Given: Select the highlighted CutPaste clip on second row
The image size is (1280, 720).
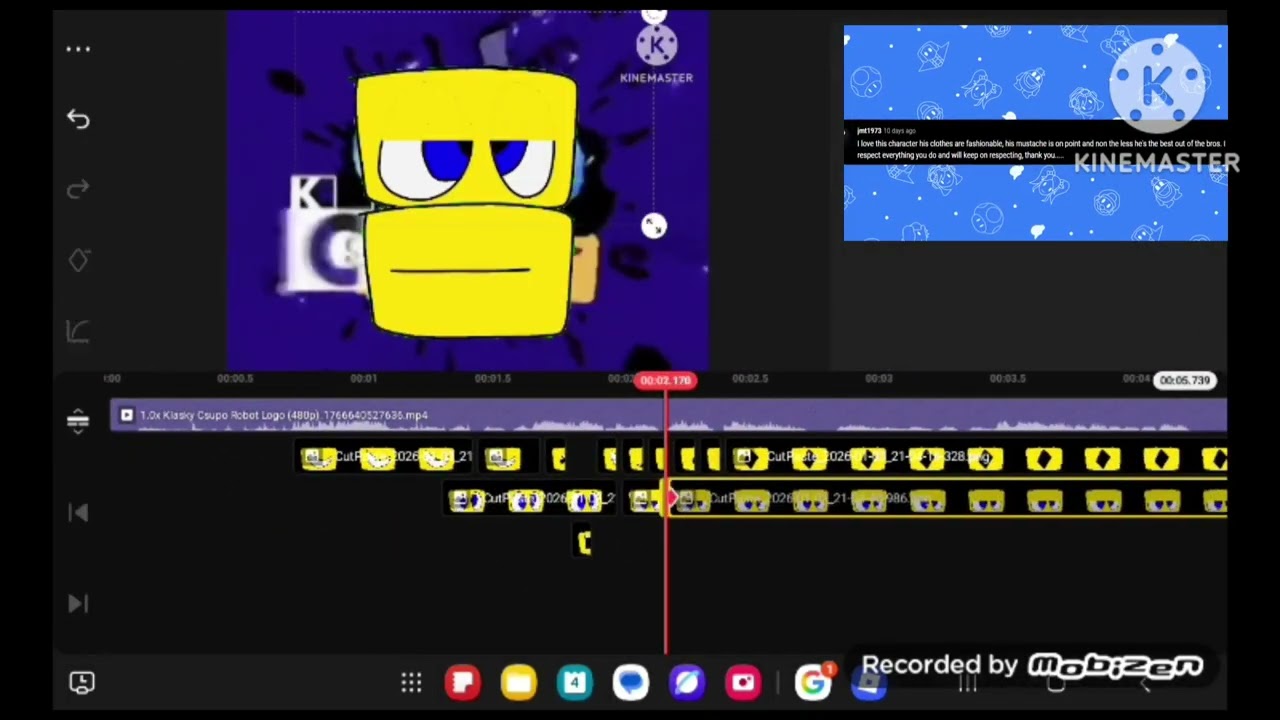Looking at the screenshot, I should pyautogui.click(x=948, y=500).
